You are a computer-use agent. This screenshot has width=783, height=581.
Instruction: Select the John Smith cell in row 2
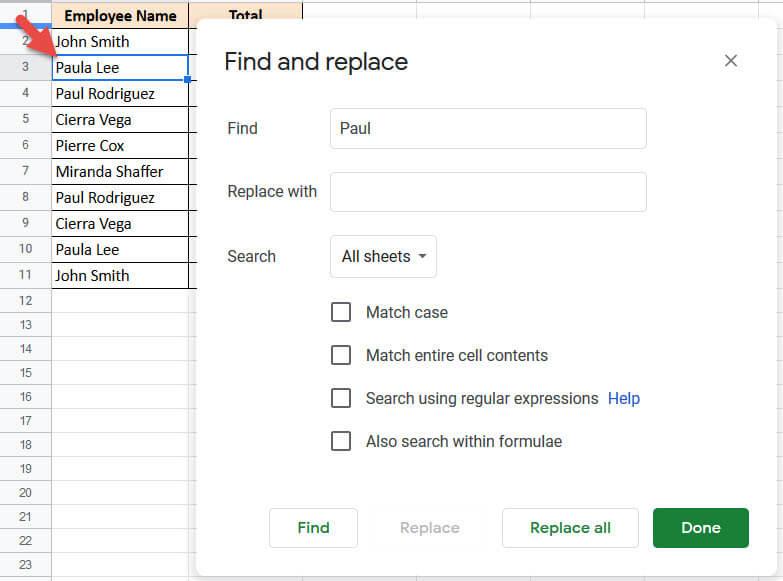pyautogui.click(x=120, y=41)
